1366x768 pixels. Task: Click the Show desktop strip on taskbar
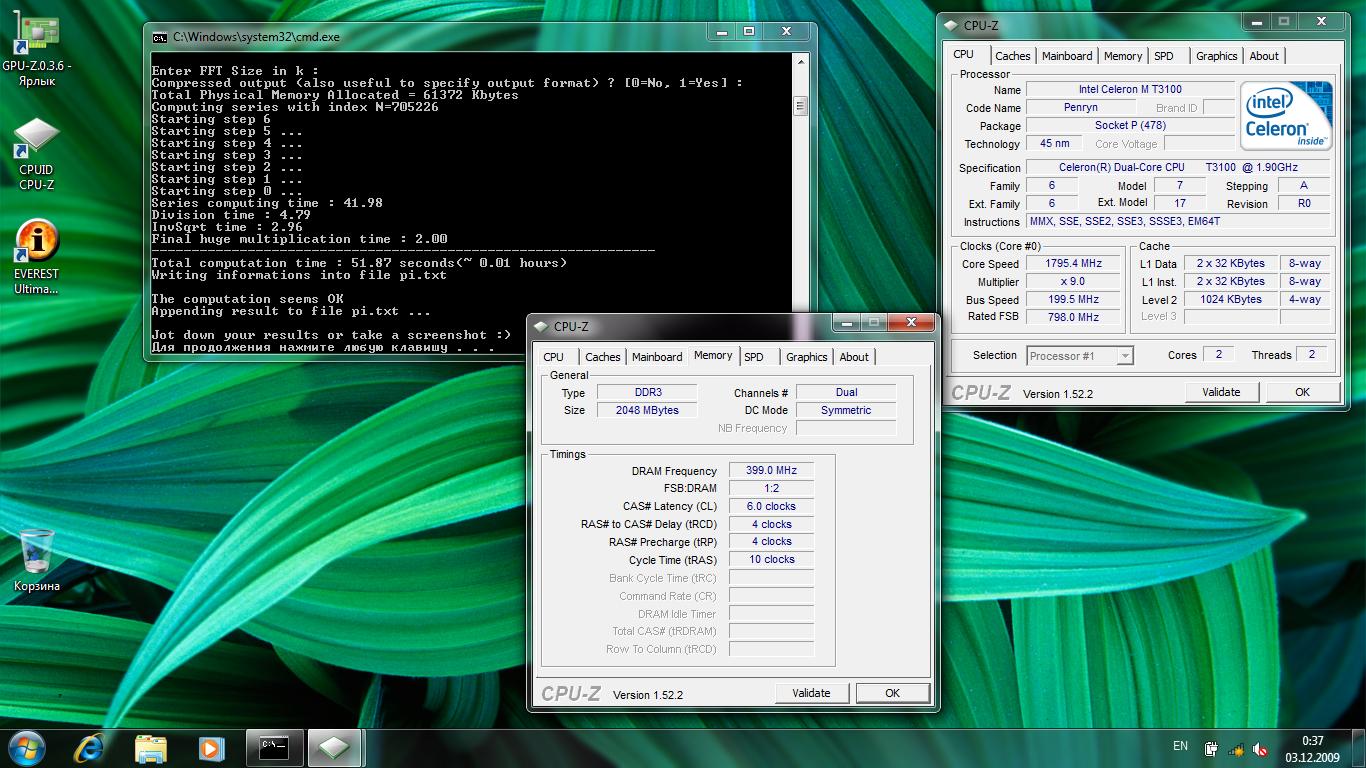(1359, 748)
